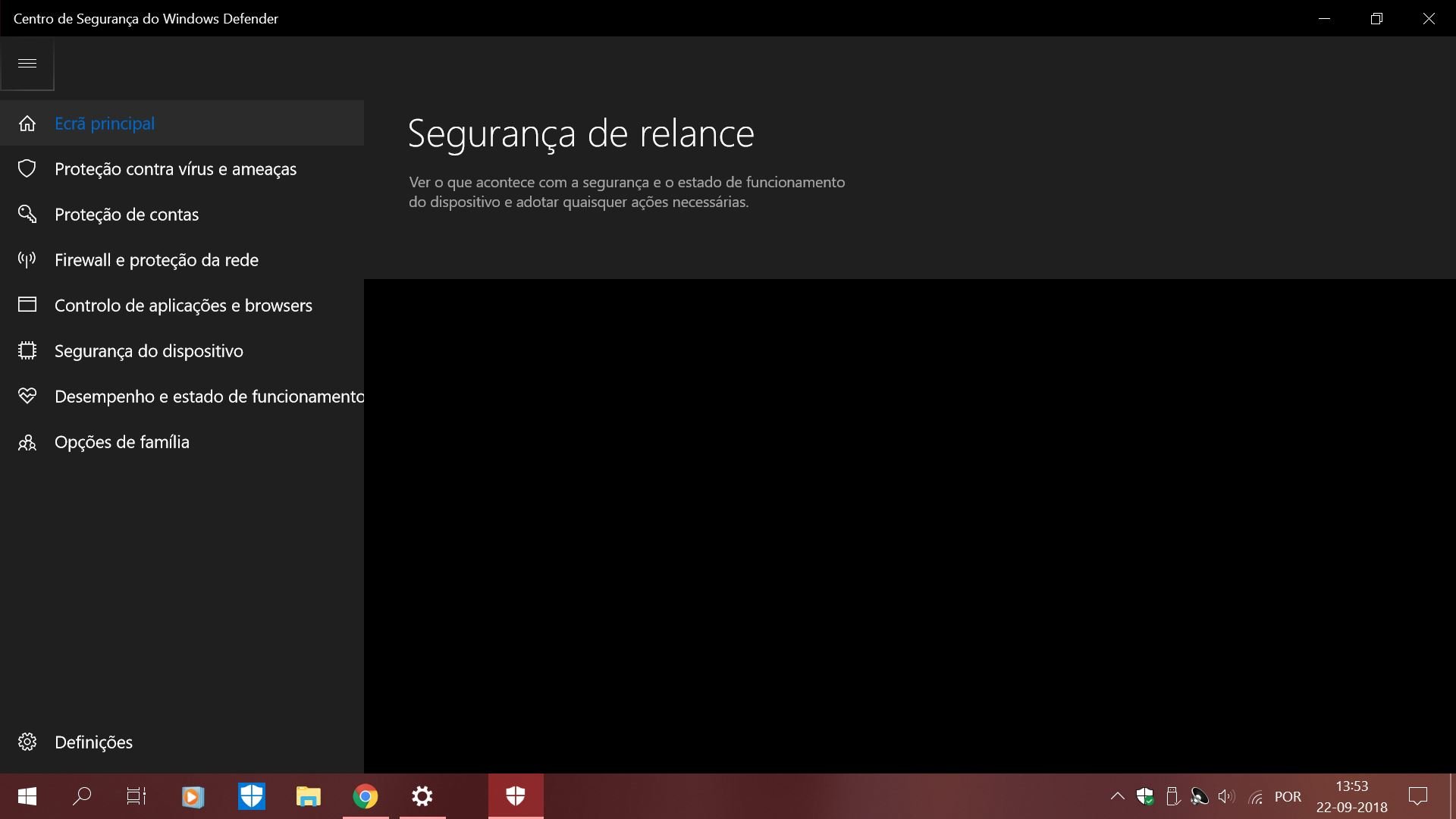1456x819 pixels.
Task: Restore down the Defender window
Action: (1376, 18)
